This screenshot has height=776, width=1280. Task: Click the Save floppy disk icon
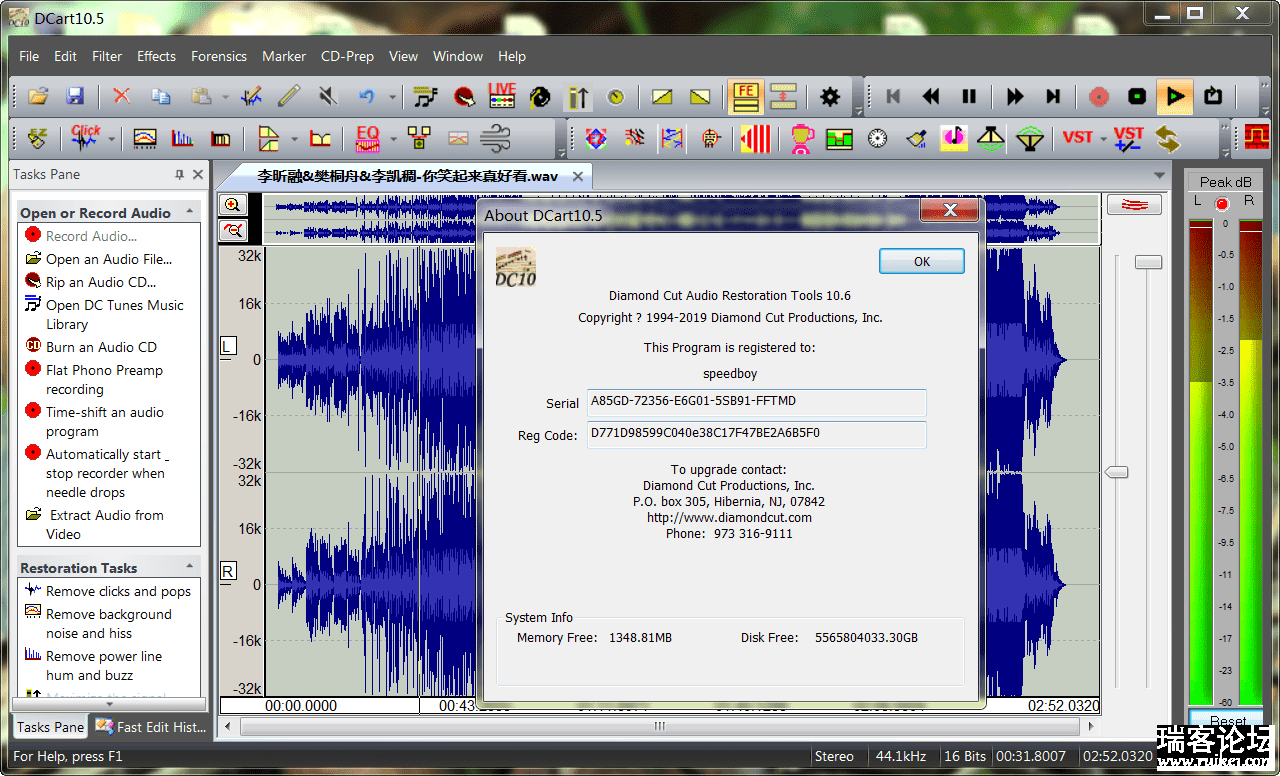click(75, 97)
